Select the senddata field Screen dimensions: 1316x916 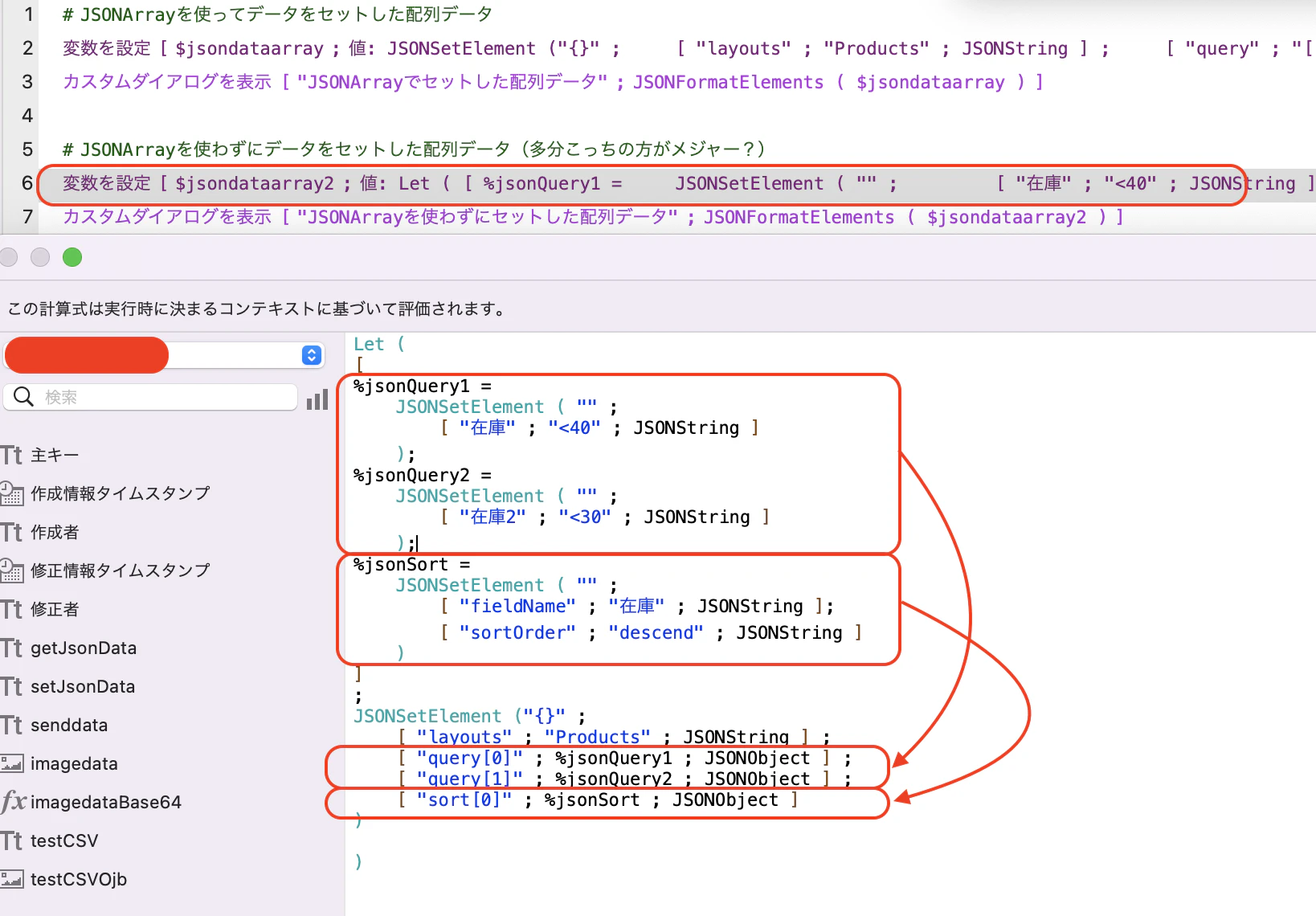coord(69,726)
